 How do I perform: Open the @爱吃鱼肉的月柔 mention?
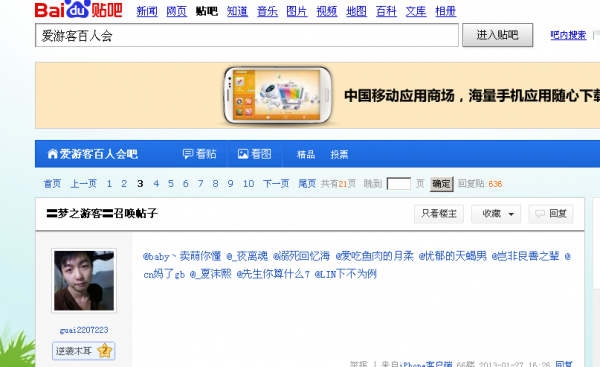pyautogui.click(x=375, y=256)
